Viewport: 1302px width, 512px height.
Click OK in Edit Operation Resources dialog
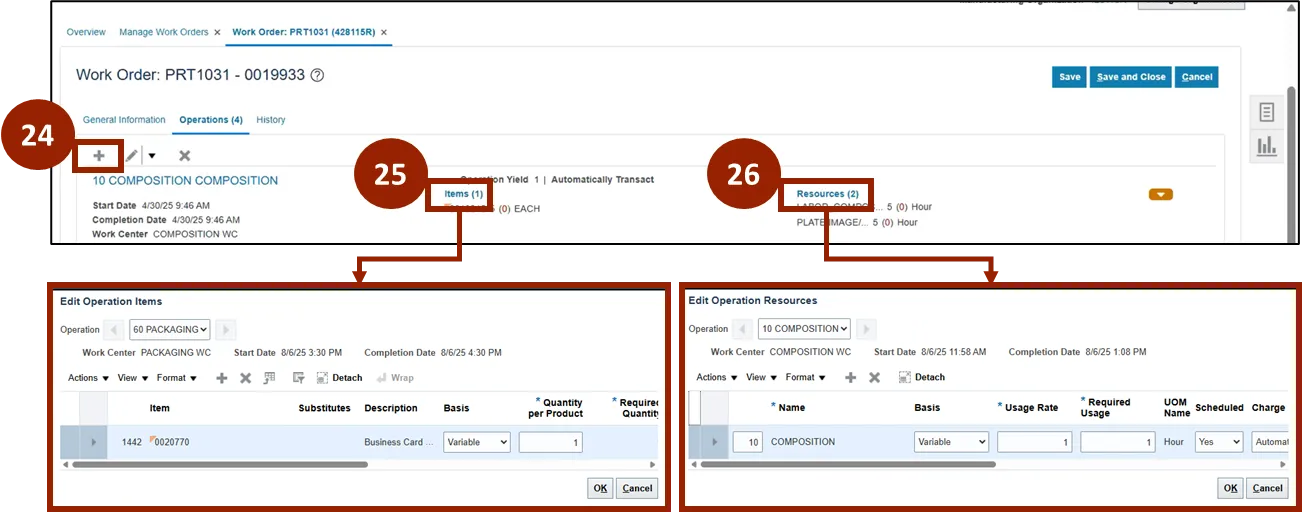click(x=1231, y=488)
